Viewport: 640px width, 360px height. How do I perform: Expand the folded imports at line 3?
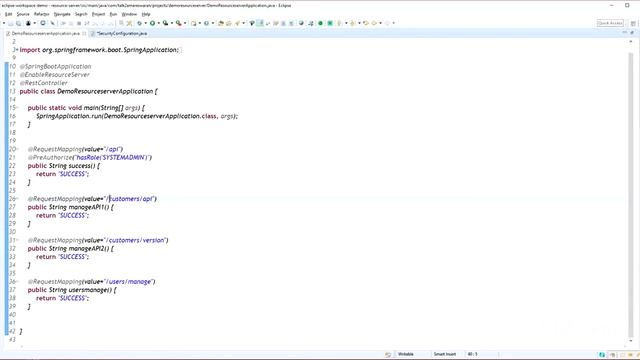[17, 50]
